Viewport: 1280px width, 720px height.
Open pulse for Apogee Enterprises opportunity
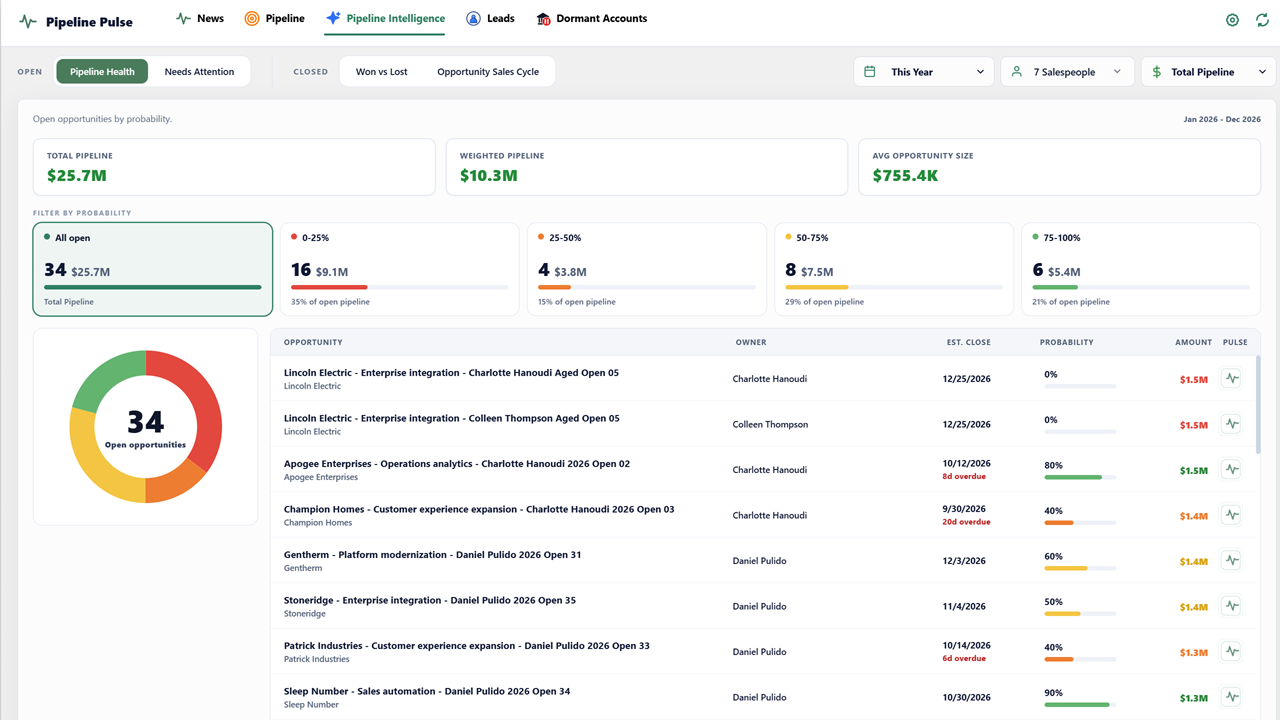1231,470
